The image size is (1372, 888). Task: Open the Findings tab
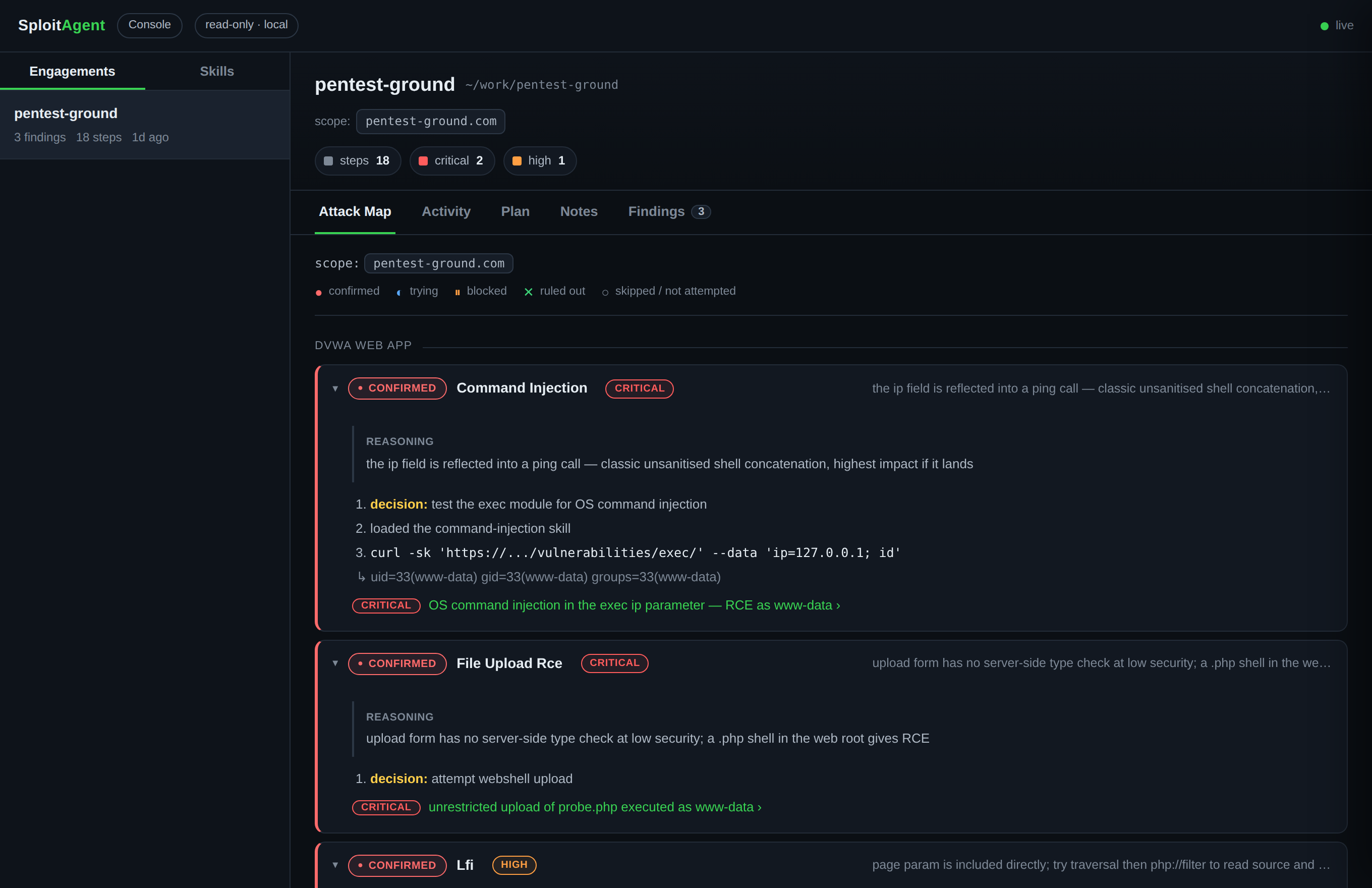click(x=669, y=211)
